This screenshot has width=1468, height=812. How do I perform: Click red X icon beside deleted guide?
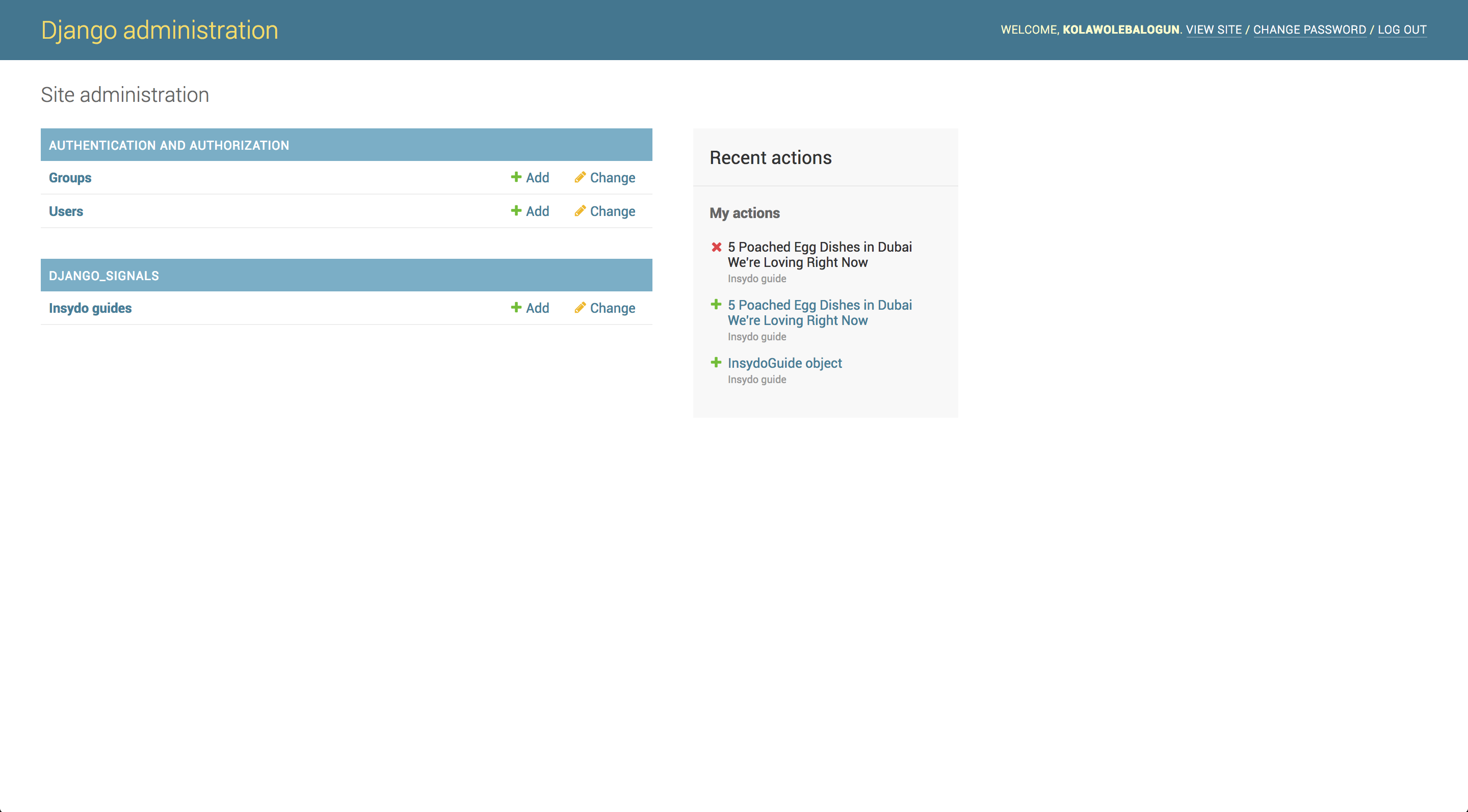click(x=716, y=247)
